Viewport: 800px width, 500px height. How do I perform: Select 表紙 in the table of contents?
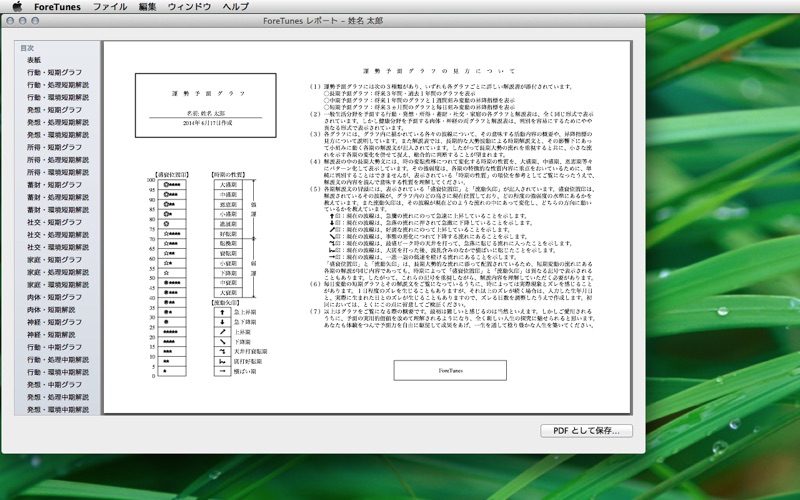pos(34,60)
